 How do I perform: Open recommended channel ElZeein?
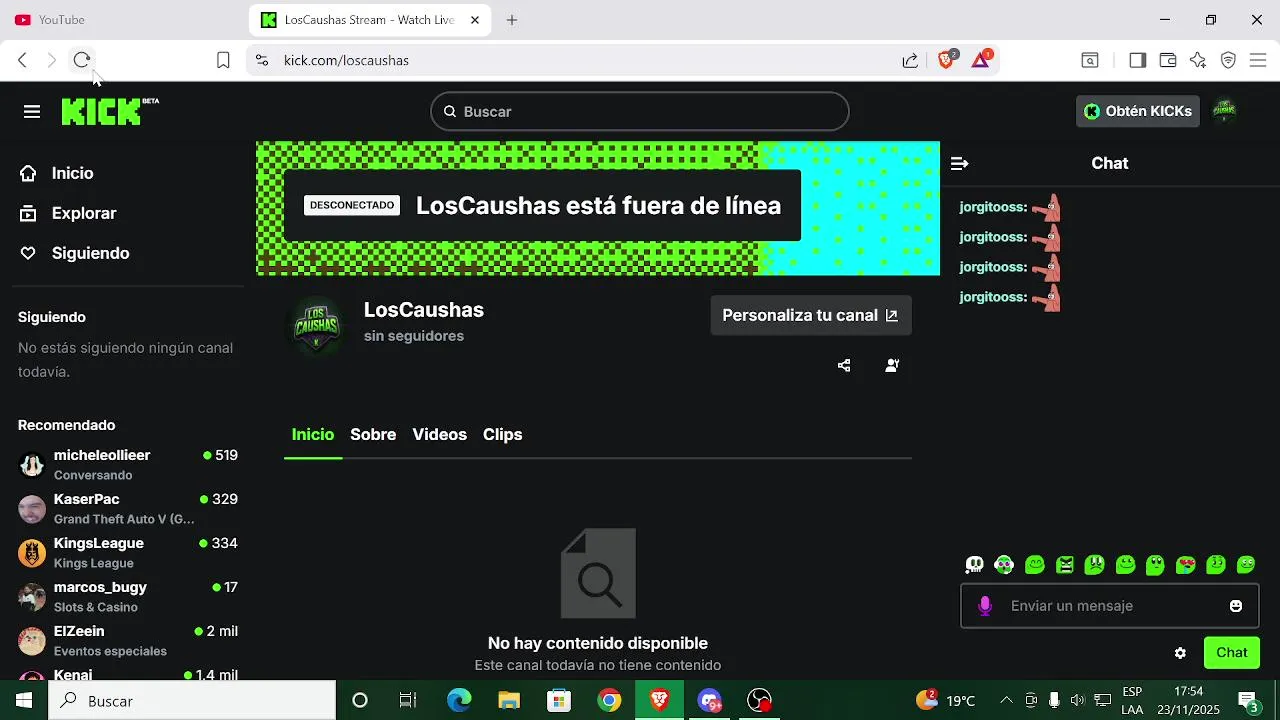128,641
